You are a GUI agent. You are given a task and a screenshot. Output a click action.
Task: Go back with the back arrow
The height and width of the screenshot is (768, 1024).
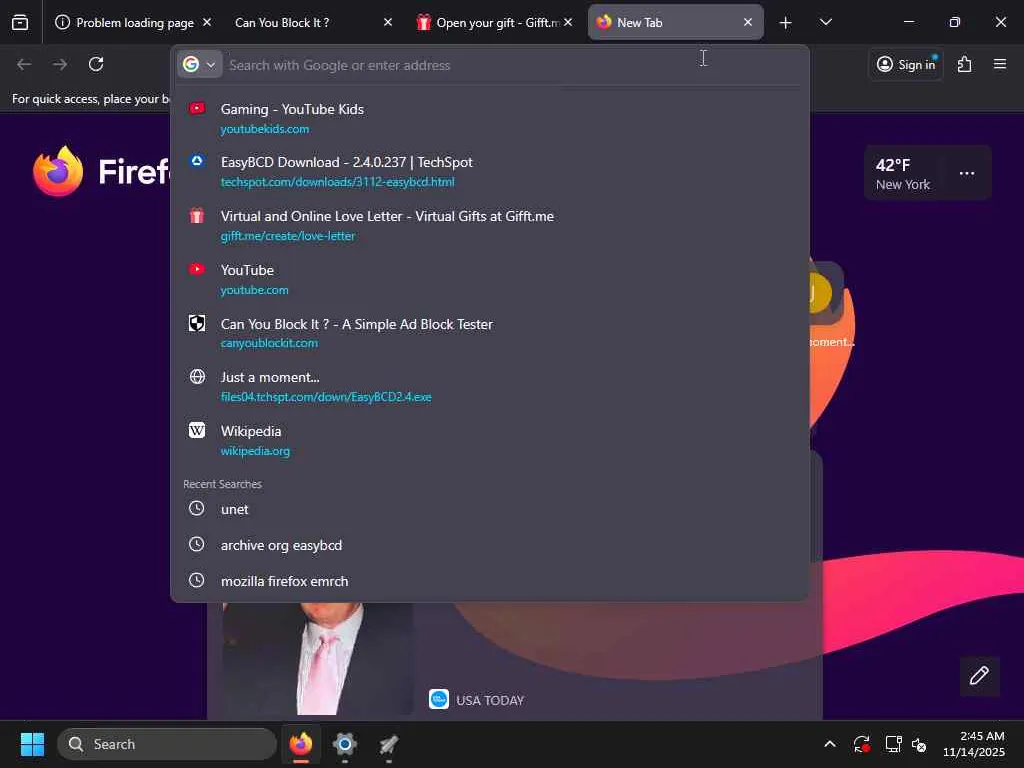coord(24,64)
